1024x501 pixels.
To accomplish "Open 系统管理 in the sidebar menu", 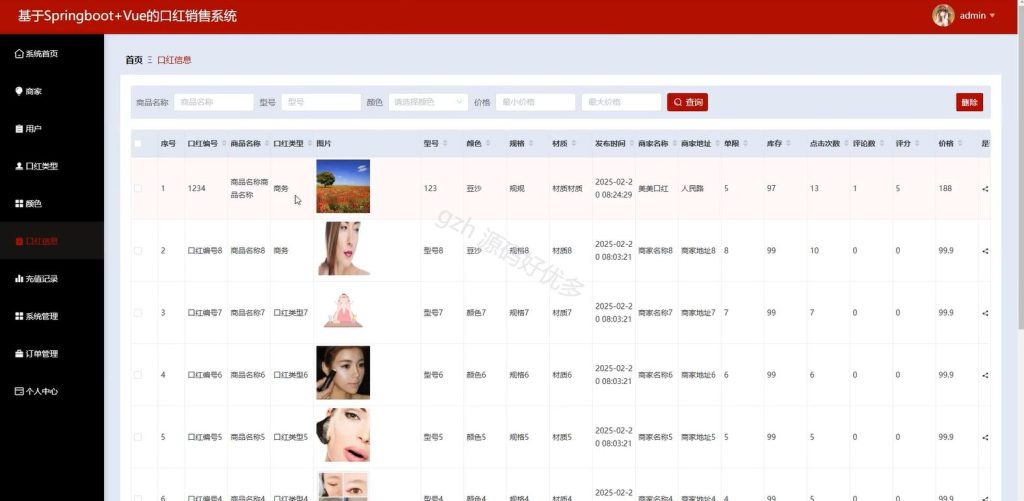I will pyautogui.click(x=37, y=316).
